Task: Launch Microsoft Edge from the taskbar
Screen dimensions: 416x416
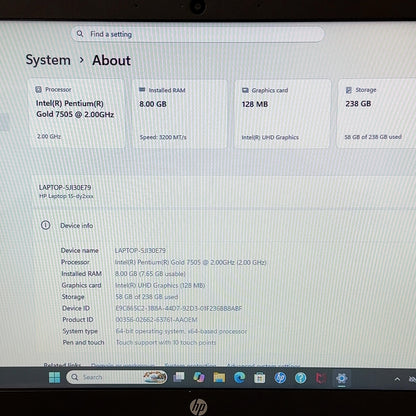Action: pyautogui.click(x=239, y=378)
